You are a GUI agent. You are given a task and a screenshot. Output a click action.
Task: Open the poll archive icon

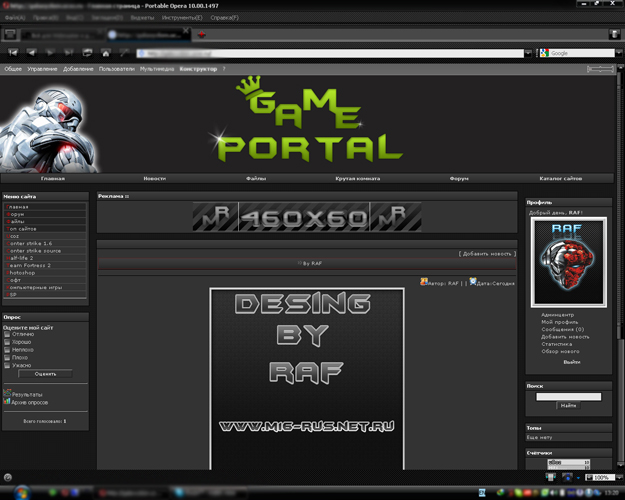(x=7, y=402)
